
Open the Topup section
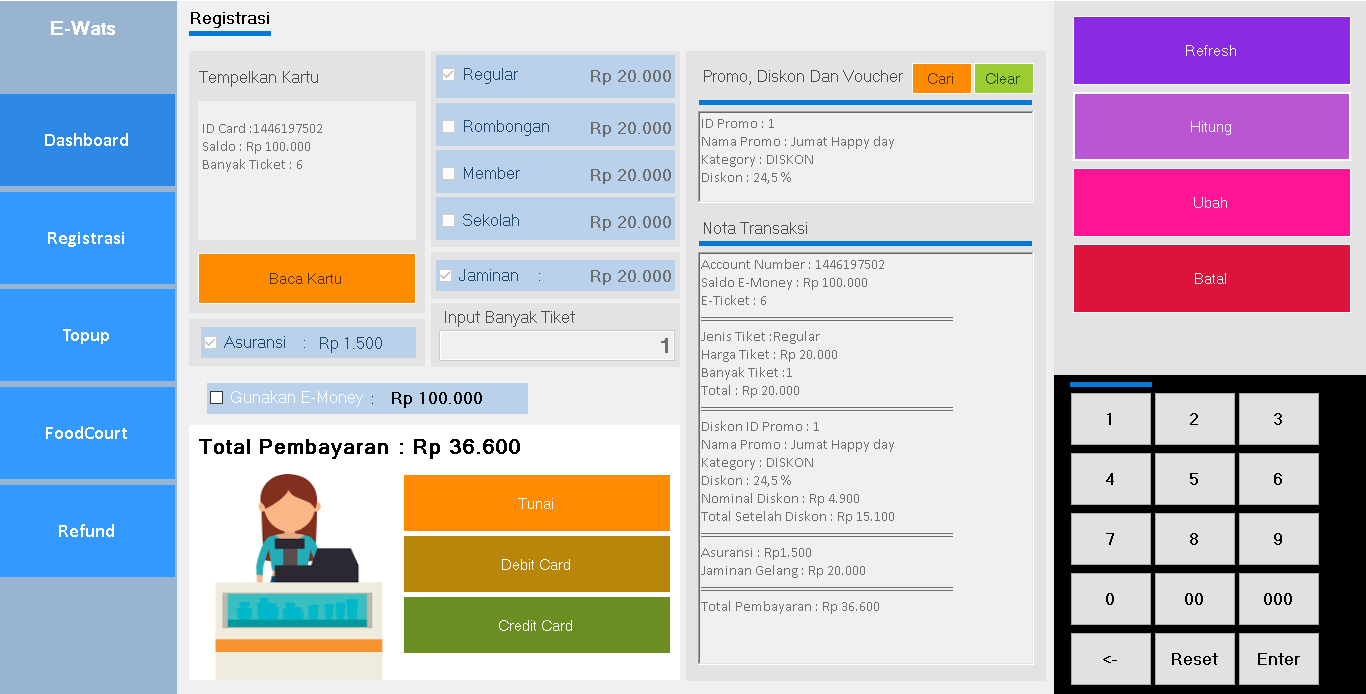click(86, 335)
